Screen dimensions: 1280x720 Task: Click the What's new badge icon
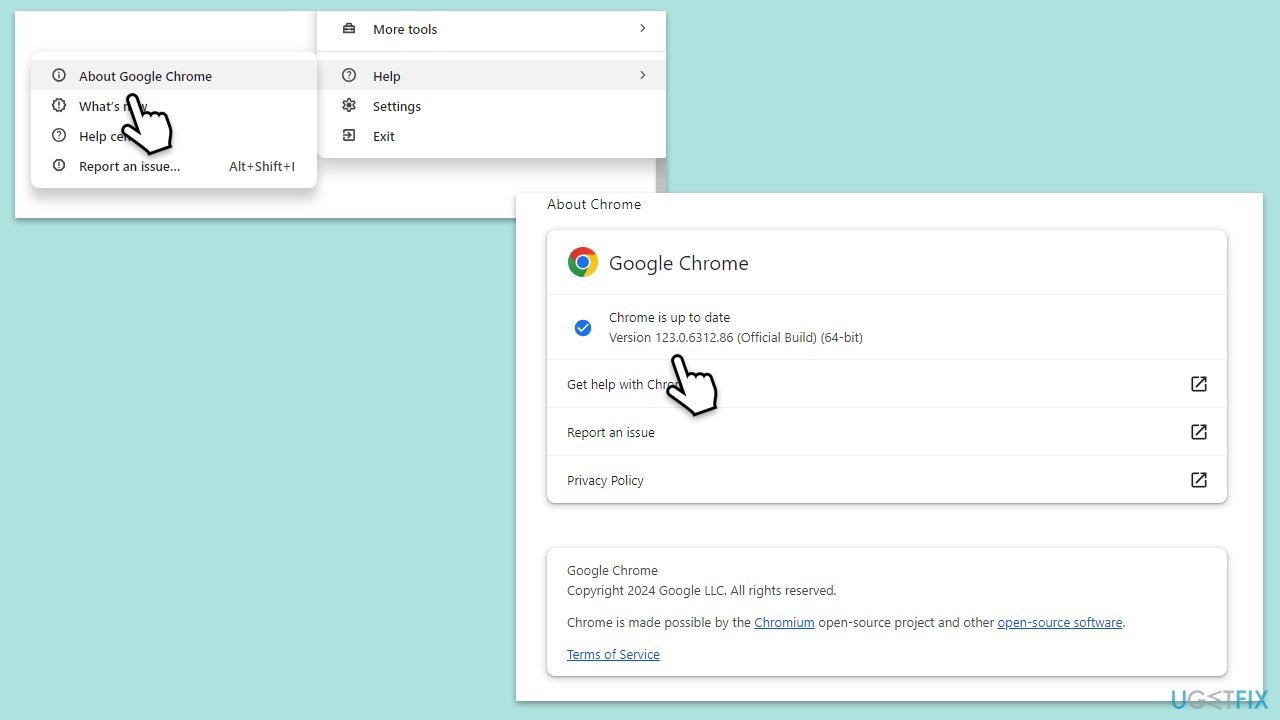(59, 106)
